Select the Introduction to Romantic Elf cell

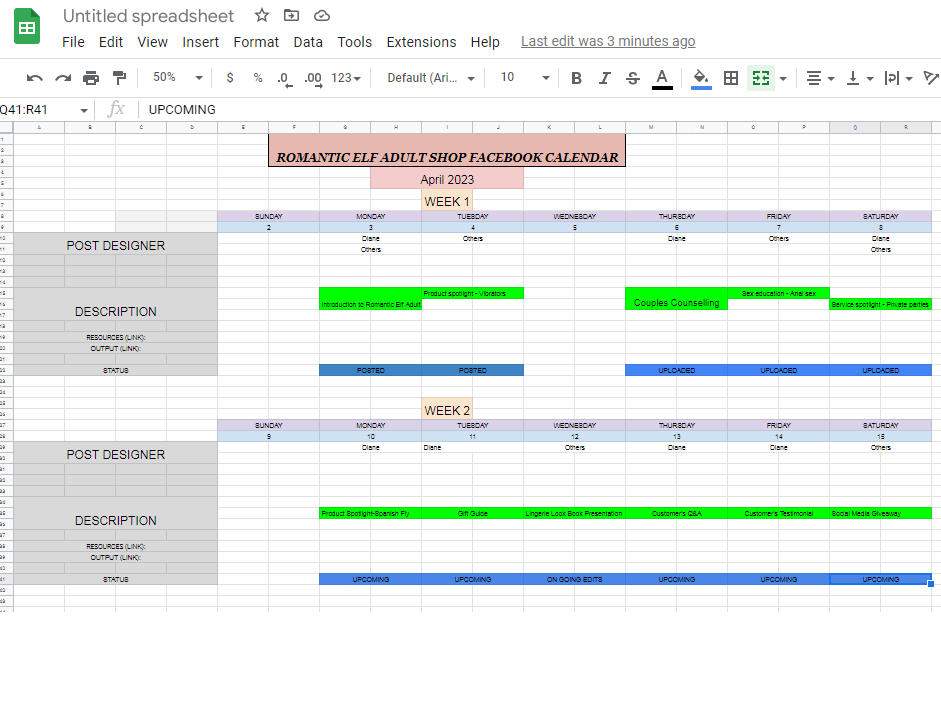[x=370, y=299]
